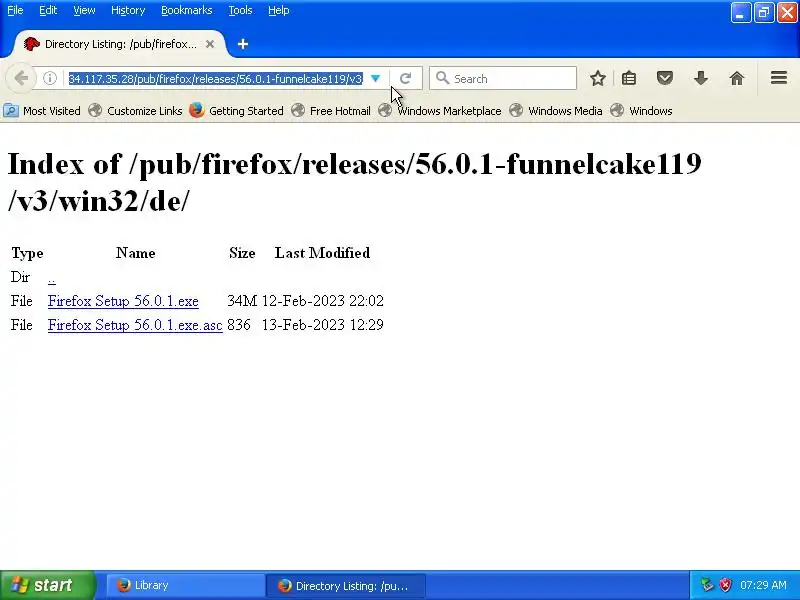Show your bookmarks list icon
The image size is (800, 600).
tap(629, 79)
